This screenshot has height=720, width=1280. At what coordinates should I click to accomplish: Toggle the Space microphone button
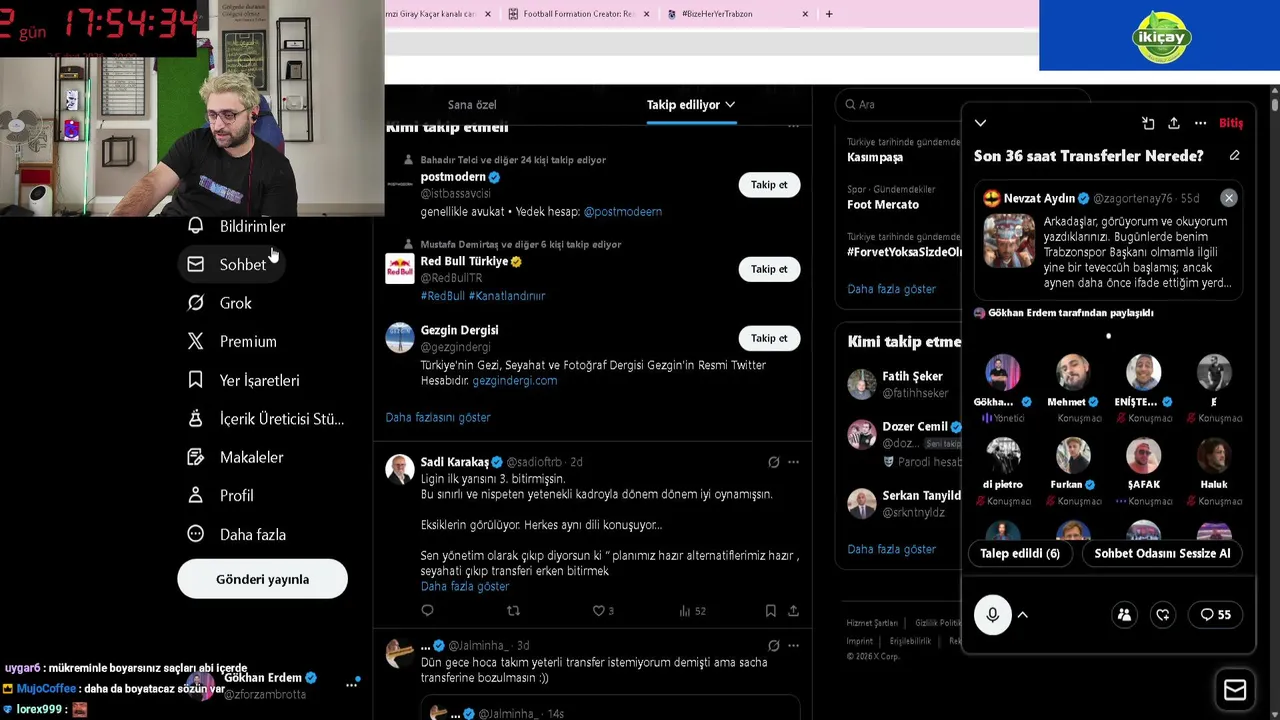tap(993, 615)
